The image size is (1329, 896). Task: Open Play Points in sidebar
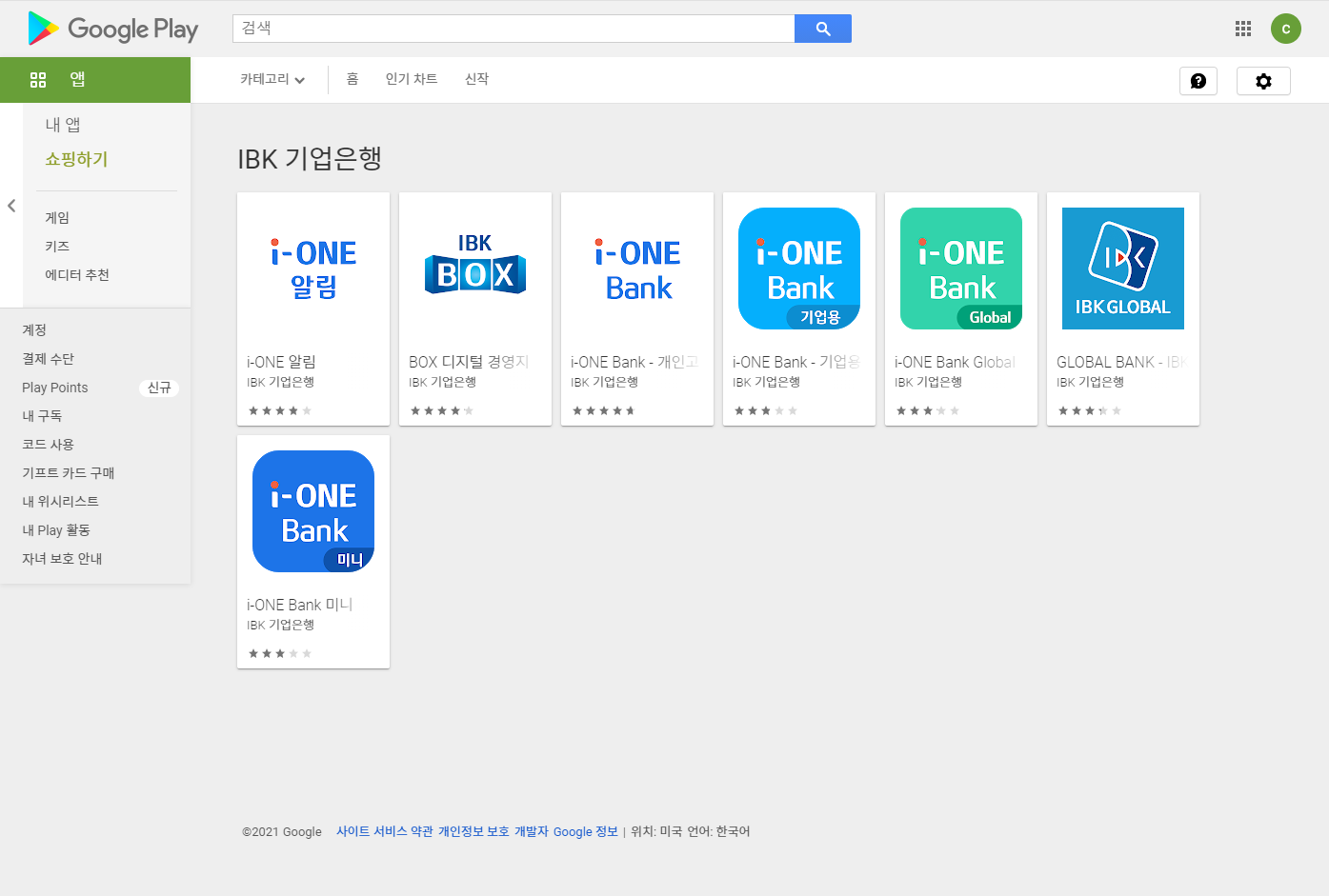tap(55, 388)
